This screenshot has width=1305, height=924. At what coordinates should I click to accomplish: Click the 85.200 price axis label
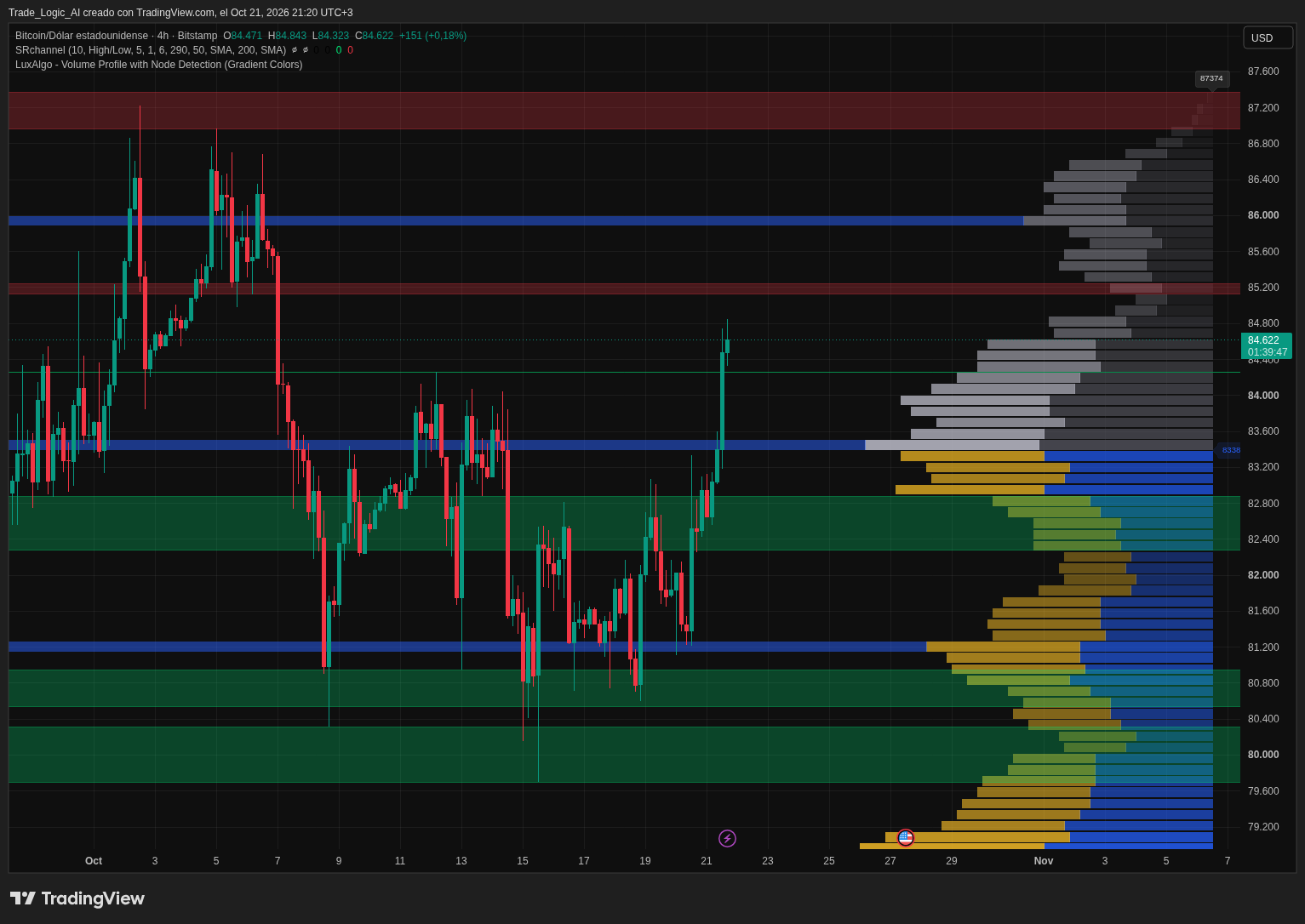click(x=1263, y=288)
